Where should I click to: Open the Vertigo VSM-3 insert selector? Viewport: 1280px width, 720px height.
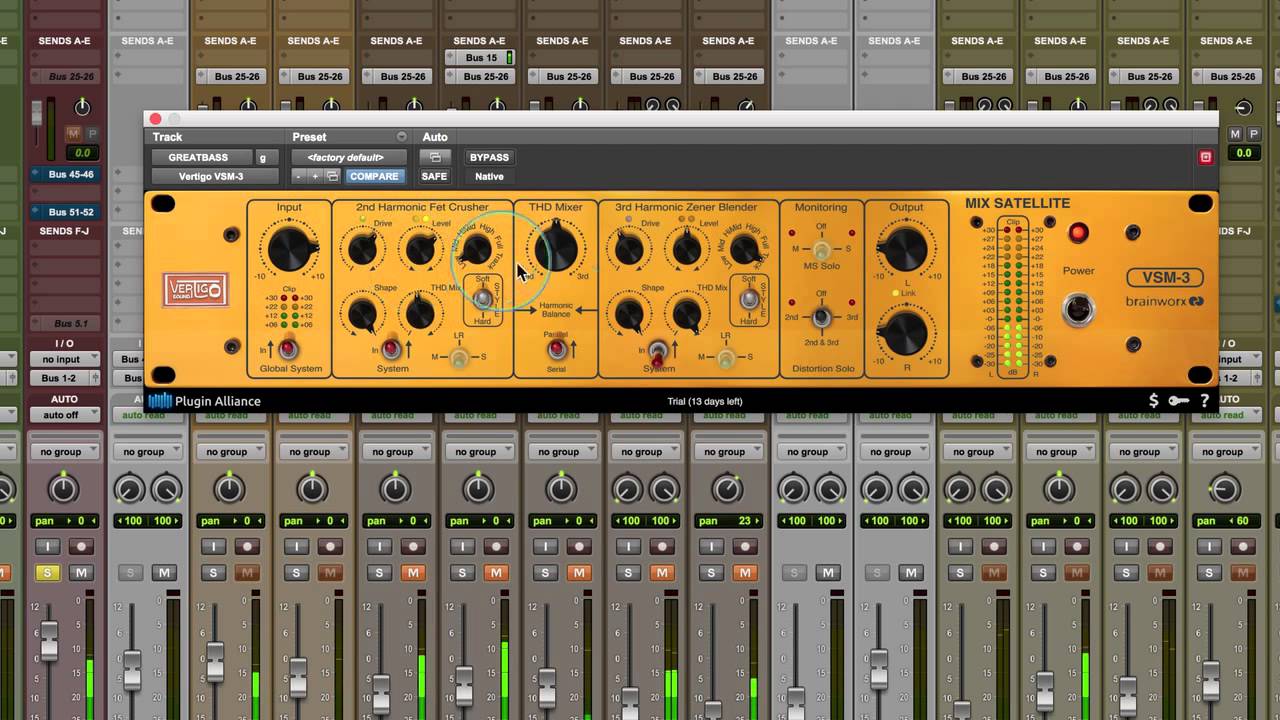click(215, 176)
